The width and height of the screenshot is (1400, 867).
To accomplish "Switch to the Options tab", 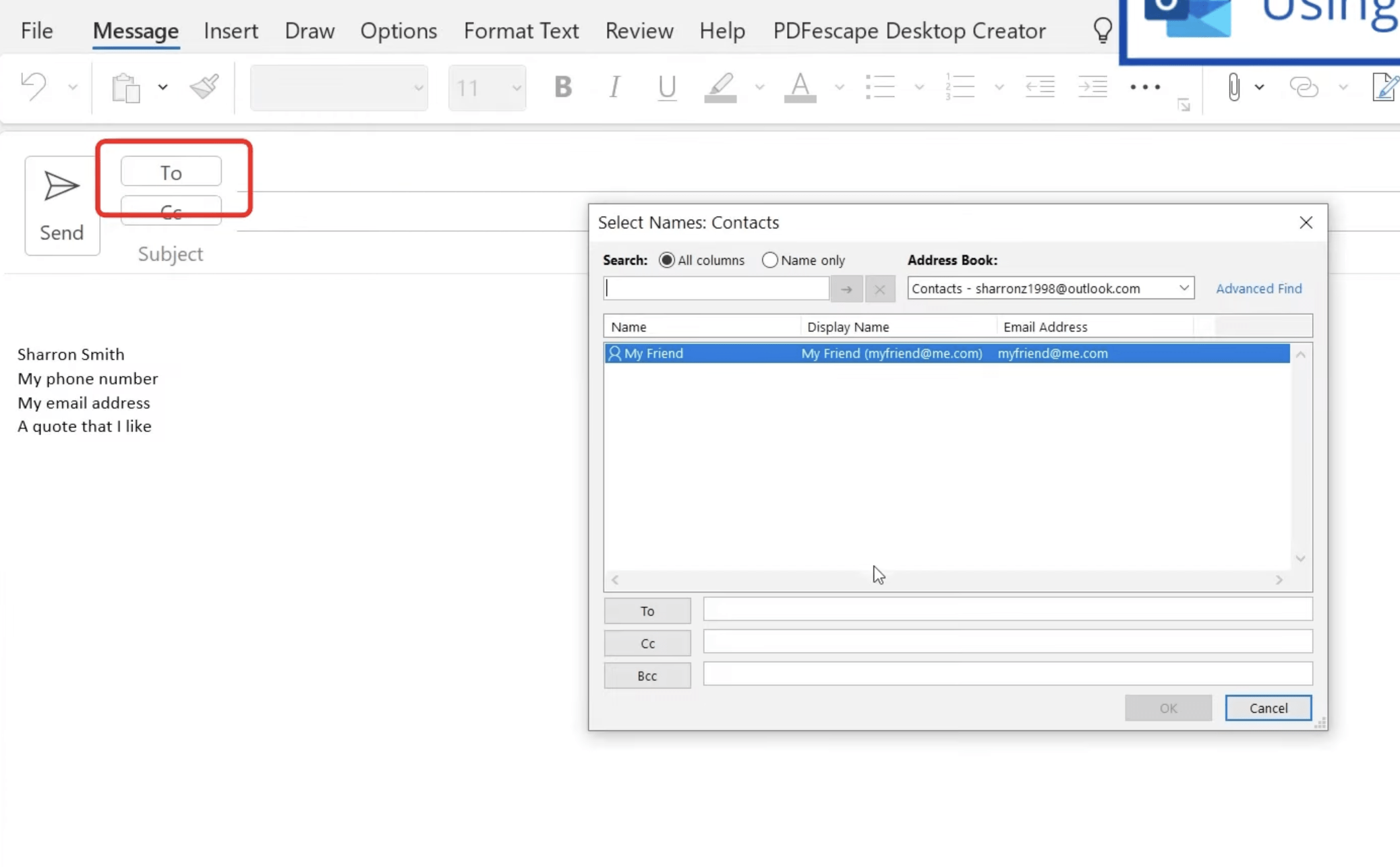I will [399, 30].
